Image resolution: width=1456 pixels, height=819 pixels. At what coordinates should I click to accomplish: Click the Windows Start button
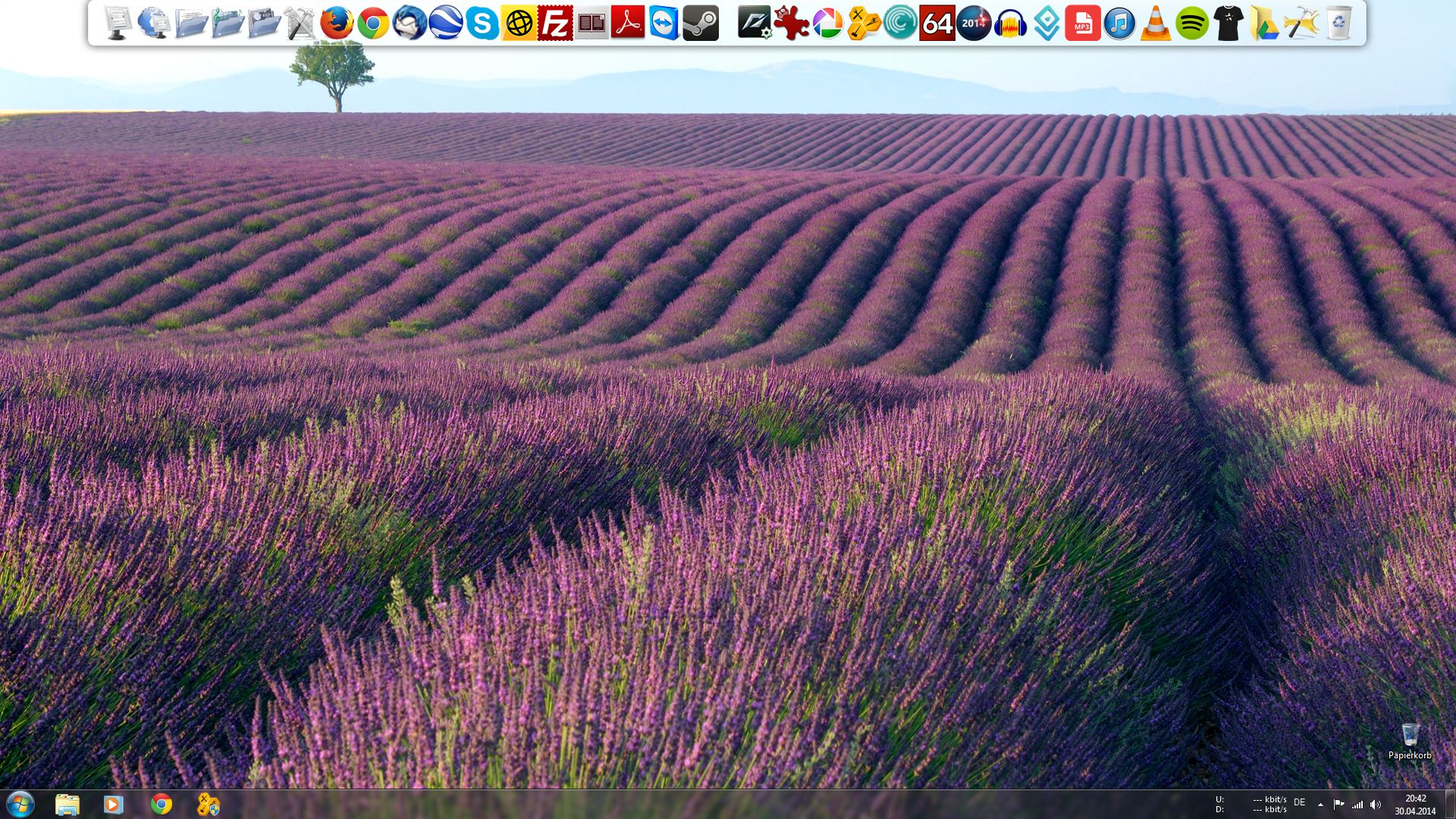(20, 804)
